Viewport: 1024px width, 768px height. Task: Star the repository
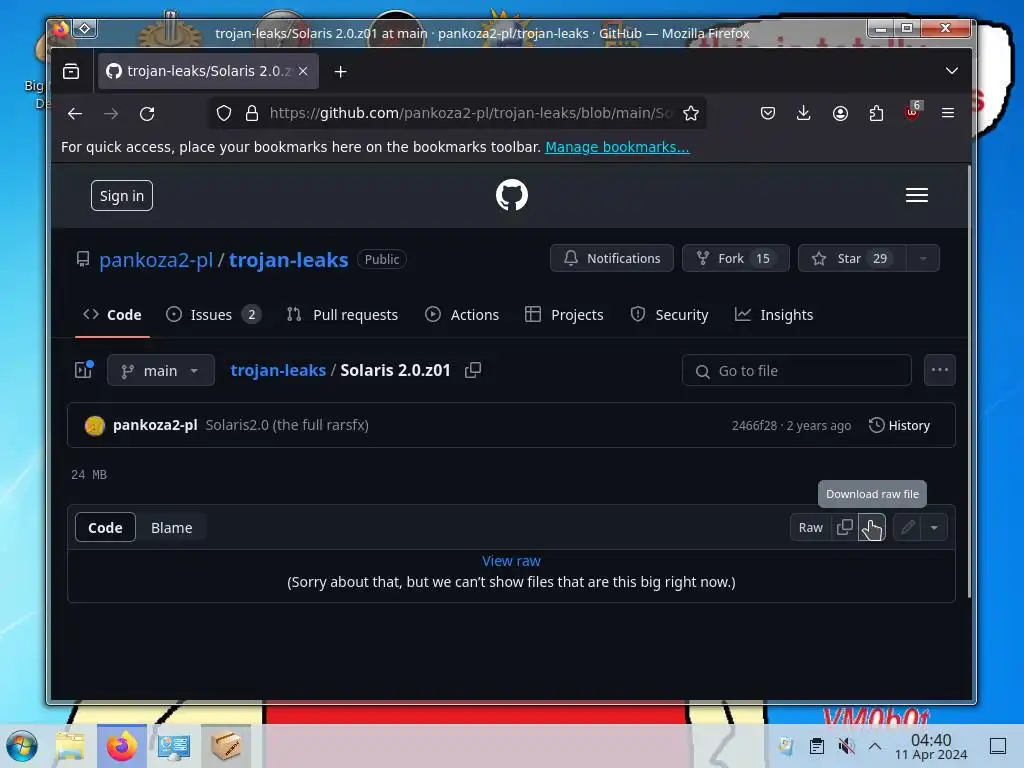click(852, 258)
